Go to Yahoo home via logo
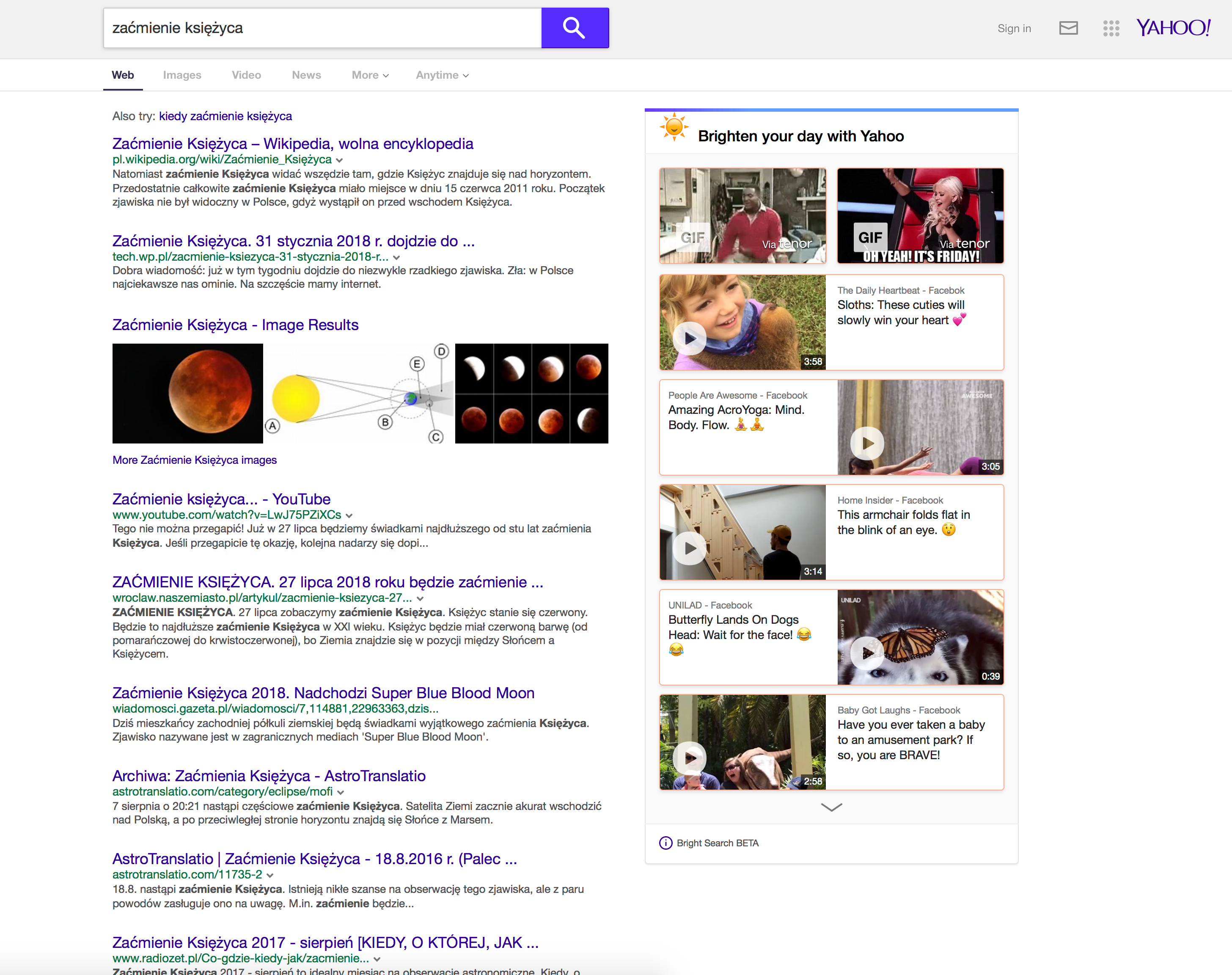Image resolution: width=1232 pixels, height=975 pixels. pyautogui.click(x=1173, y=28)
